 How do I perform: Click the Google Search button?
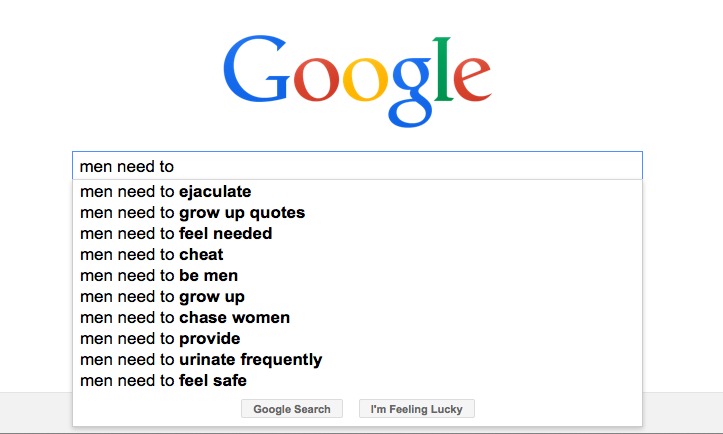(x=292, y=409)
